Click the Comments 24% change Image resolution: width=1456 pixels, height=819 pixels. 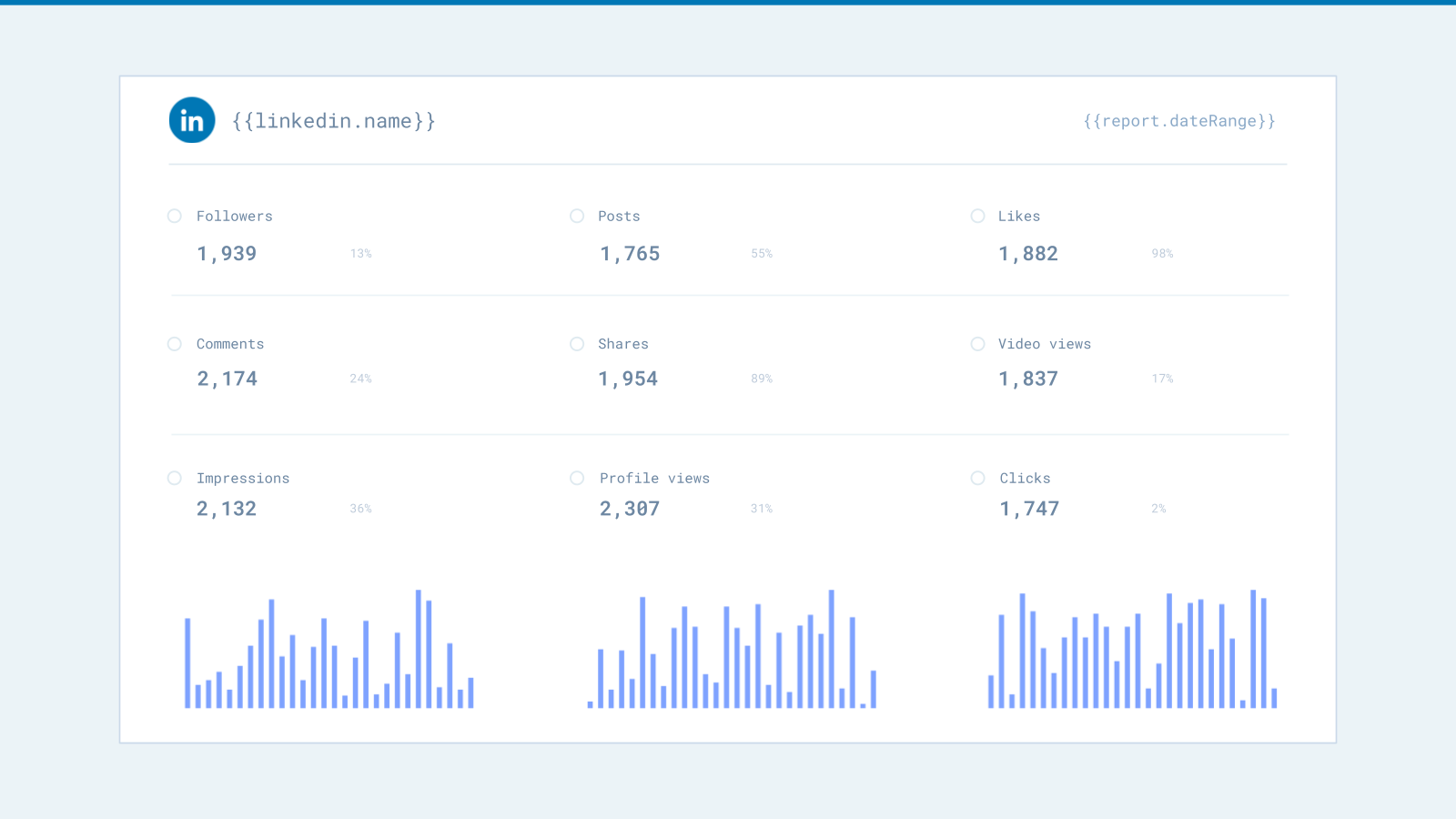[x=361, y=379]
